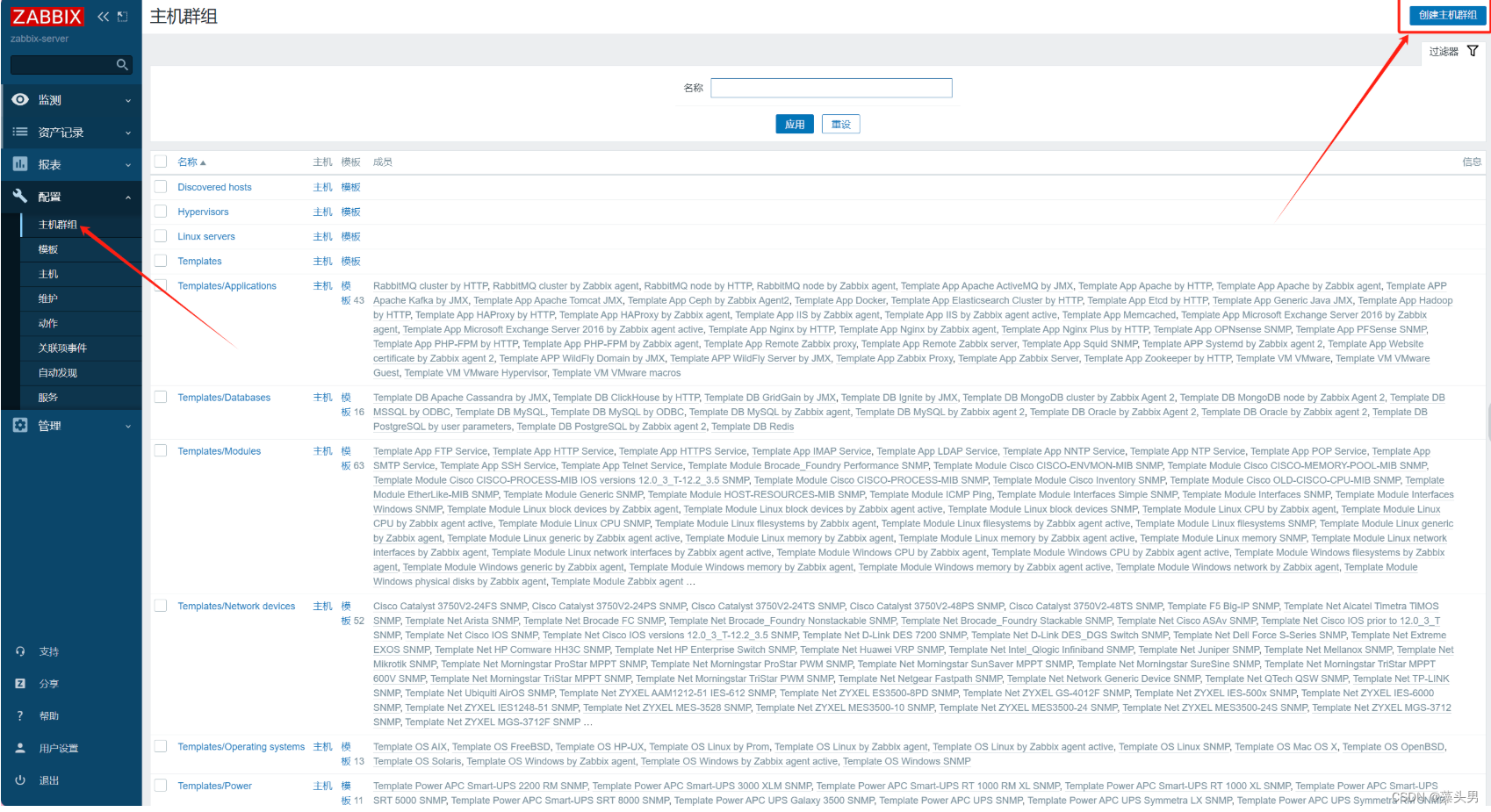Click Template OS Windows SNMP member link

[x=907, y=761]
